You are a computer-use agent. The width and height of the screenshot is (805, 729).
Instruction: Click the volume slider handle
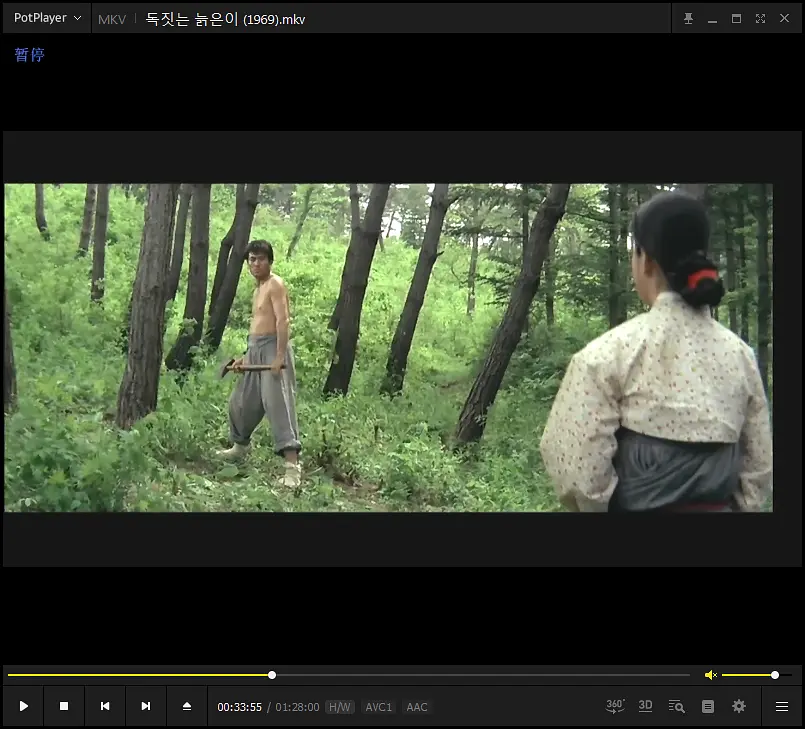(775, 675)
